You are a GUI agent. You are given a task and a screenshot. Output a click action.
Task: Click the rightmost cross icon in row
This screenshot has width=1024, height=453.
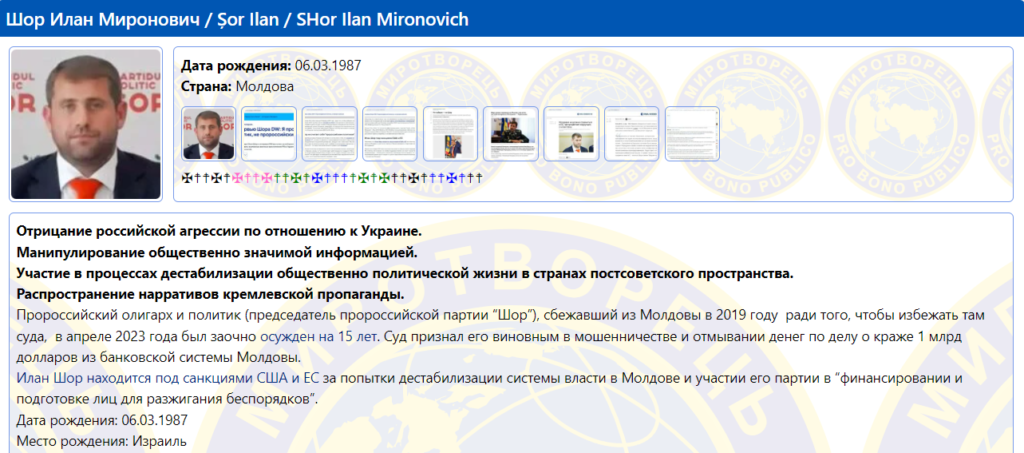tap(478, 178)
